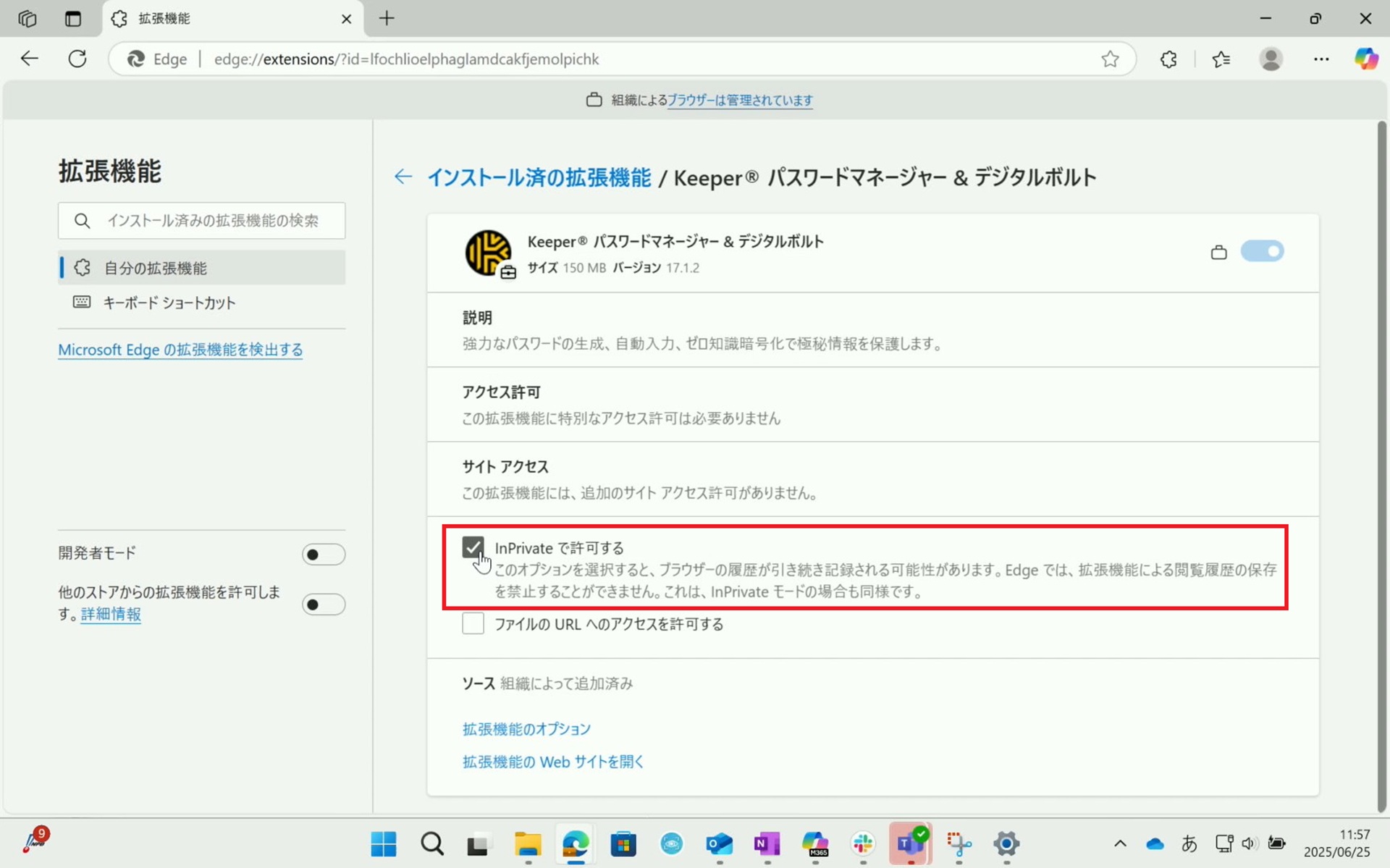Click the Favorites star list icon
The width and height of the screenshot is (1390, 868).
[x=1221, y=59]
